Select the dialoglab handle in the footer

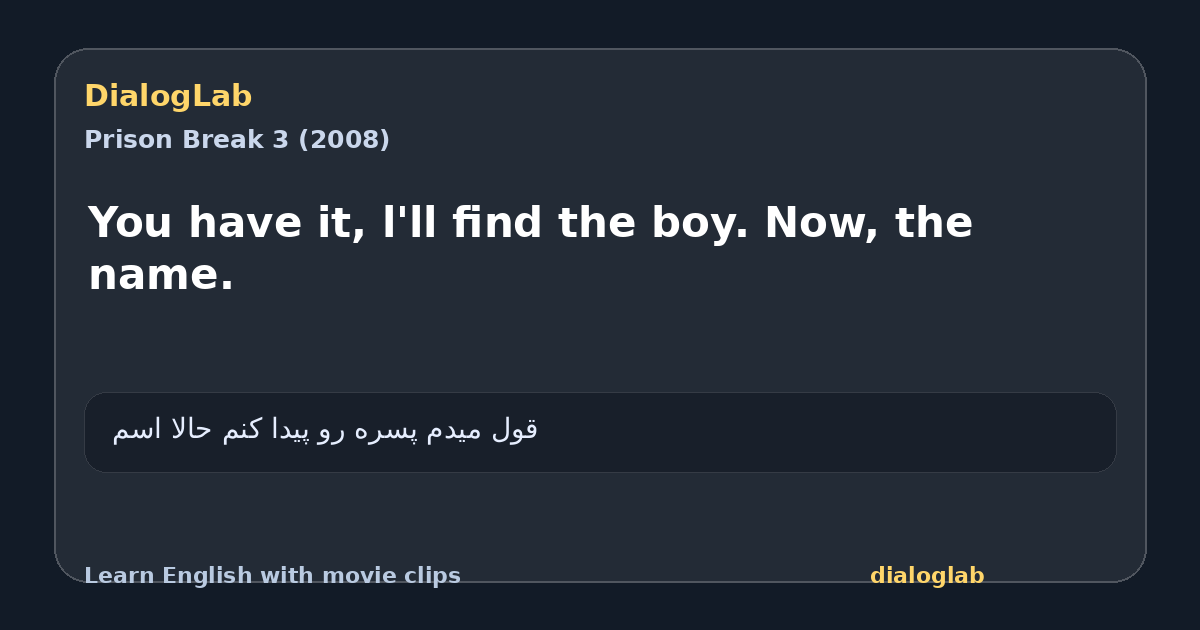[x=927, y=576]
